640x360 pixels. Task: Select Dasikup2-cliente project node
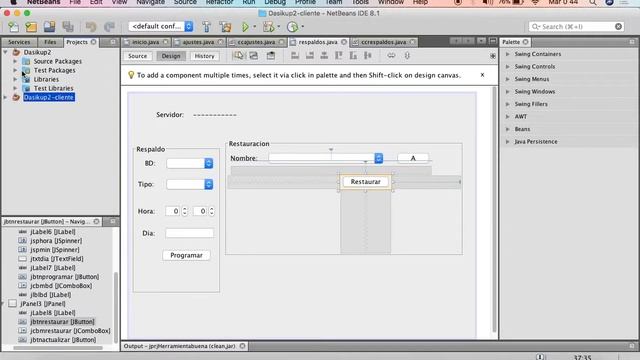coord(49,97)
